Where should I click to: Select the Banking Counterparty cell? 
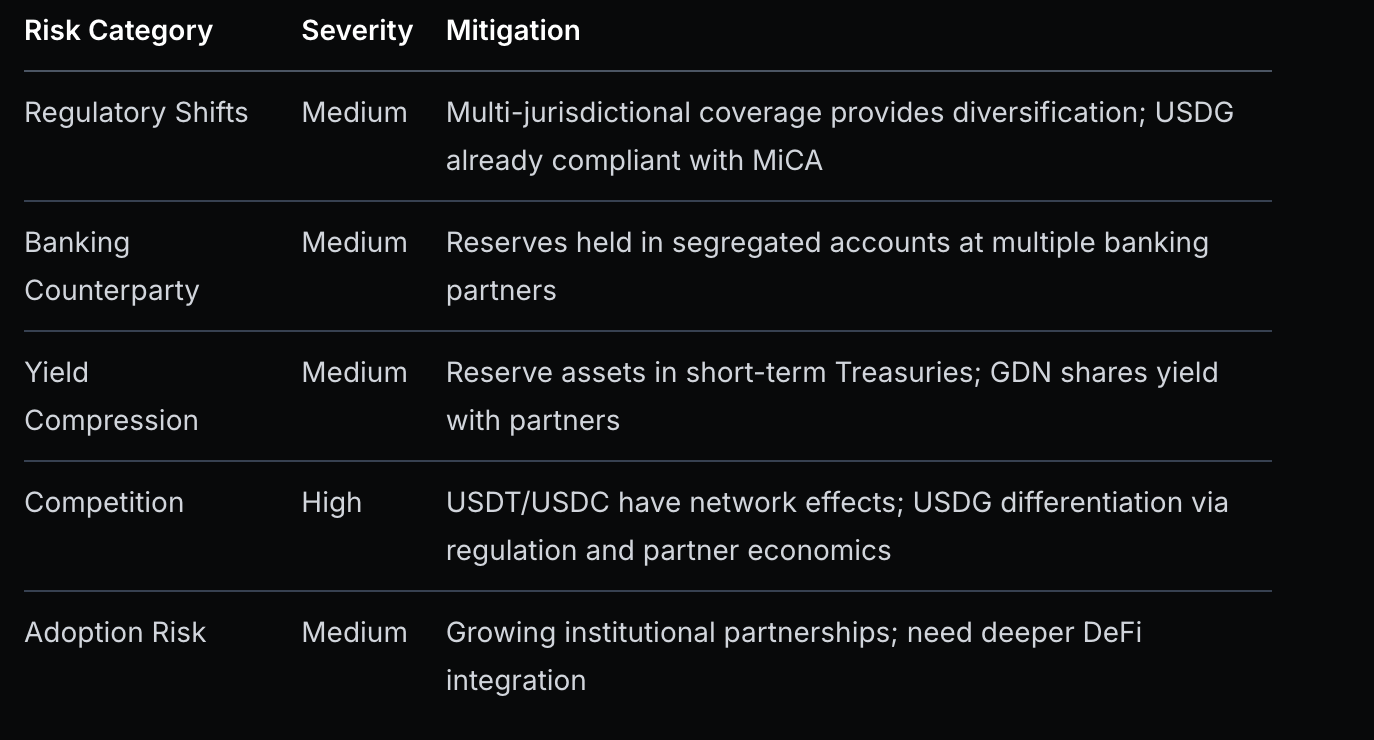coord(112,266)
